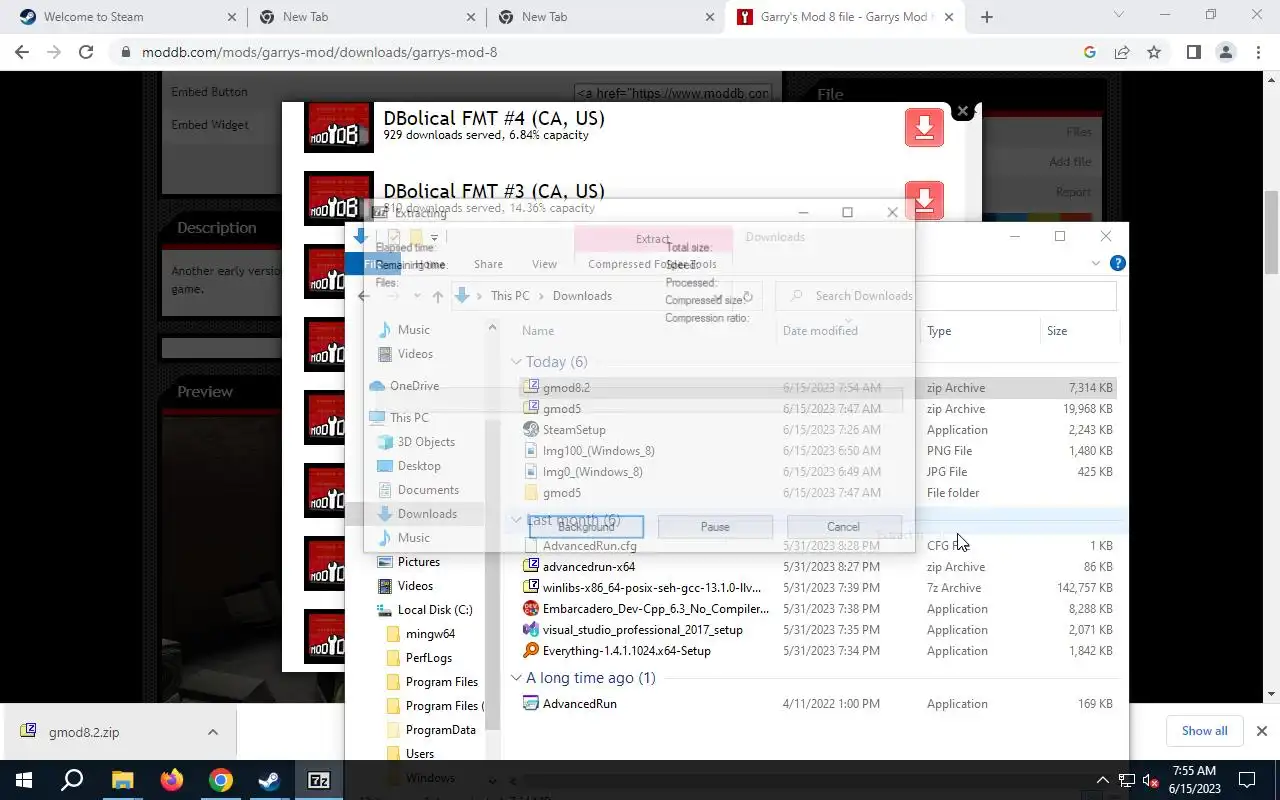Open the volume icon in system tray
This screenshot has width=1280, height=800.
pyautogui.click(x=1151, y=781)
